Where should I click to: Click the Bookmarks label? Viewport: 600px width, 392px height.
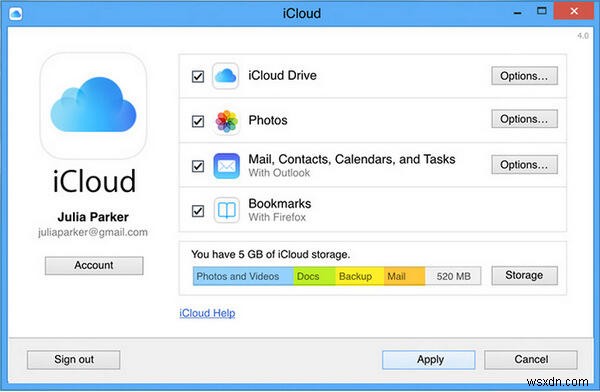coord(280,204)
